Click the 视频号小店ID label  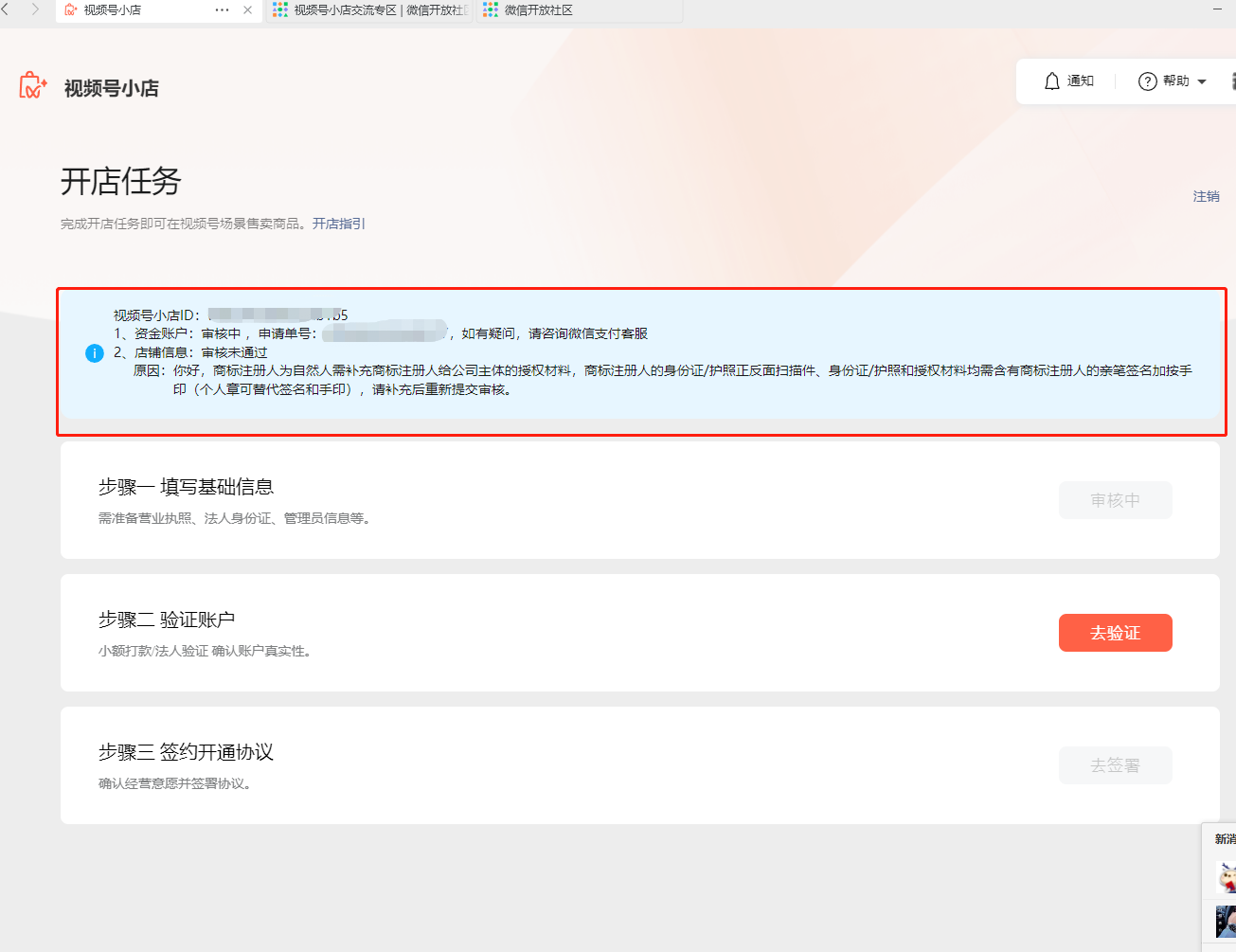coord(157,315)
